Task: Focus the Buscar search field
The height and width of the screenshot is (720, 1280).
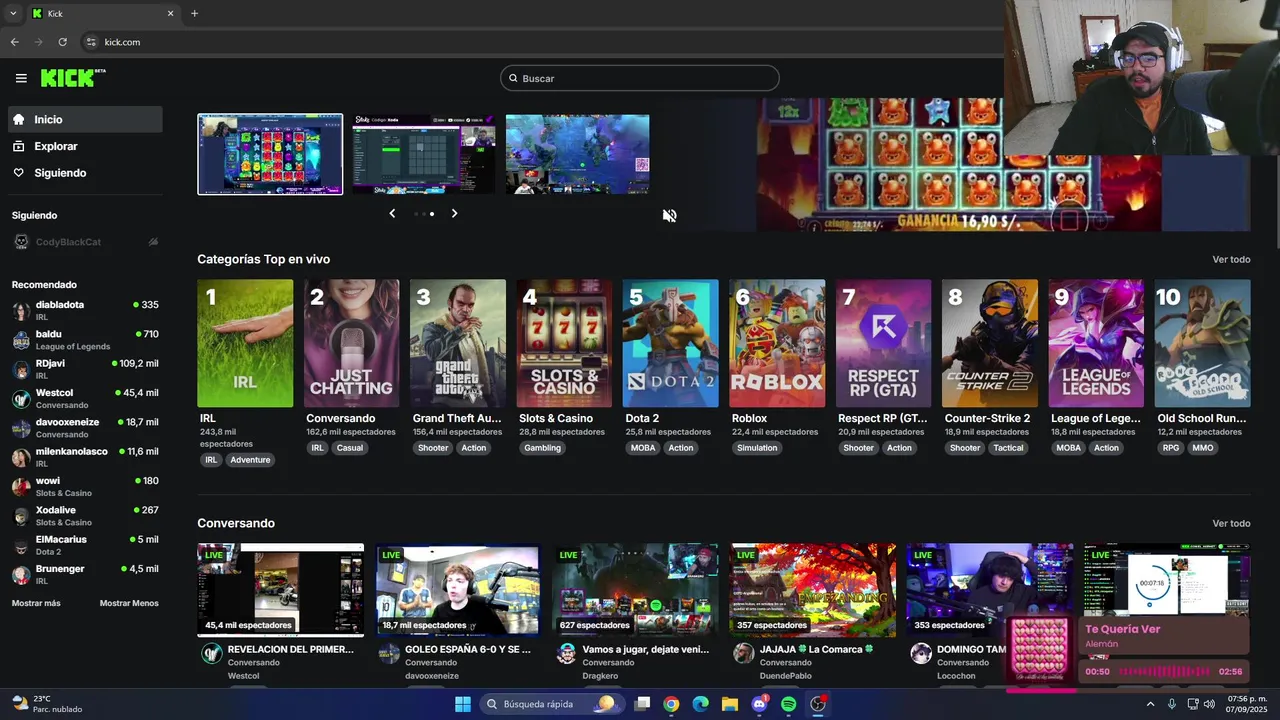Action: (640, 78)
